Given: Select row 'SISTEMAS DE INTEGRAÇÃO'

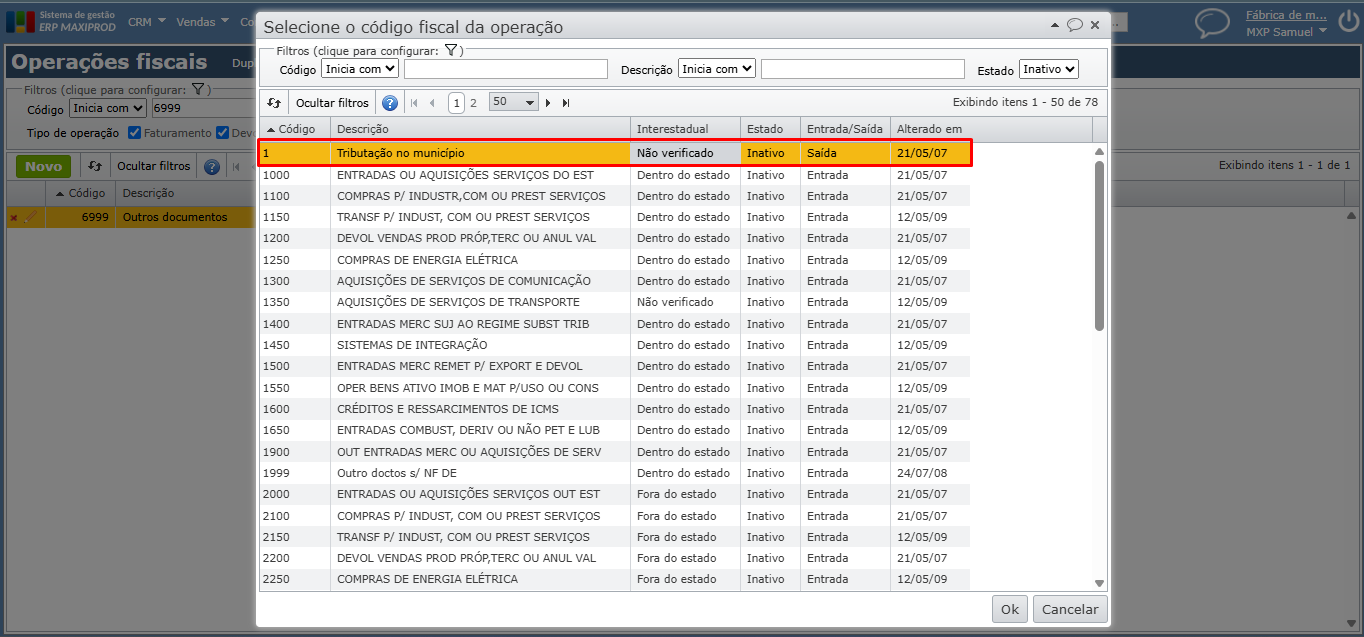Looking at the screenshot, I should coord(614,345).
